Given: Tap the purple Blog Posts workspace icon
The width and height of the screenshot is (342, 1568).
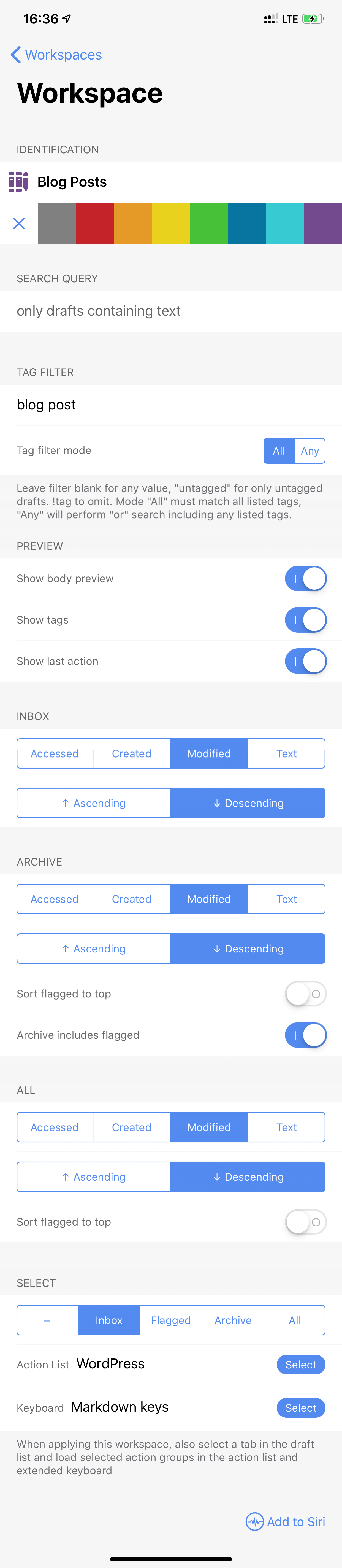Looking at the screenshot, I should coord(19,181).
